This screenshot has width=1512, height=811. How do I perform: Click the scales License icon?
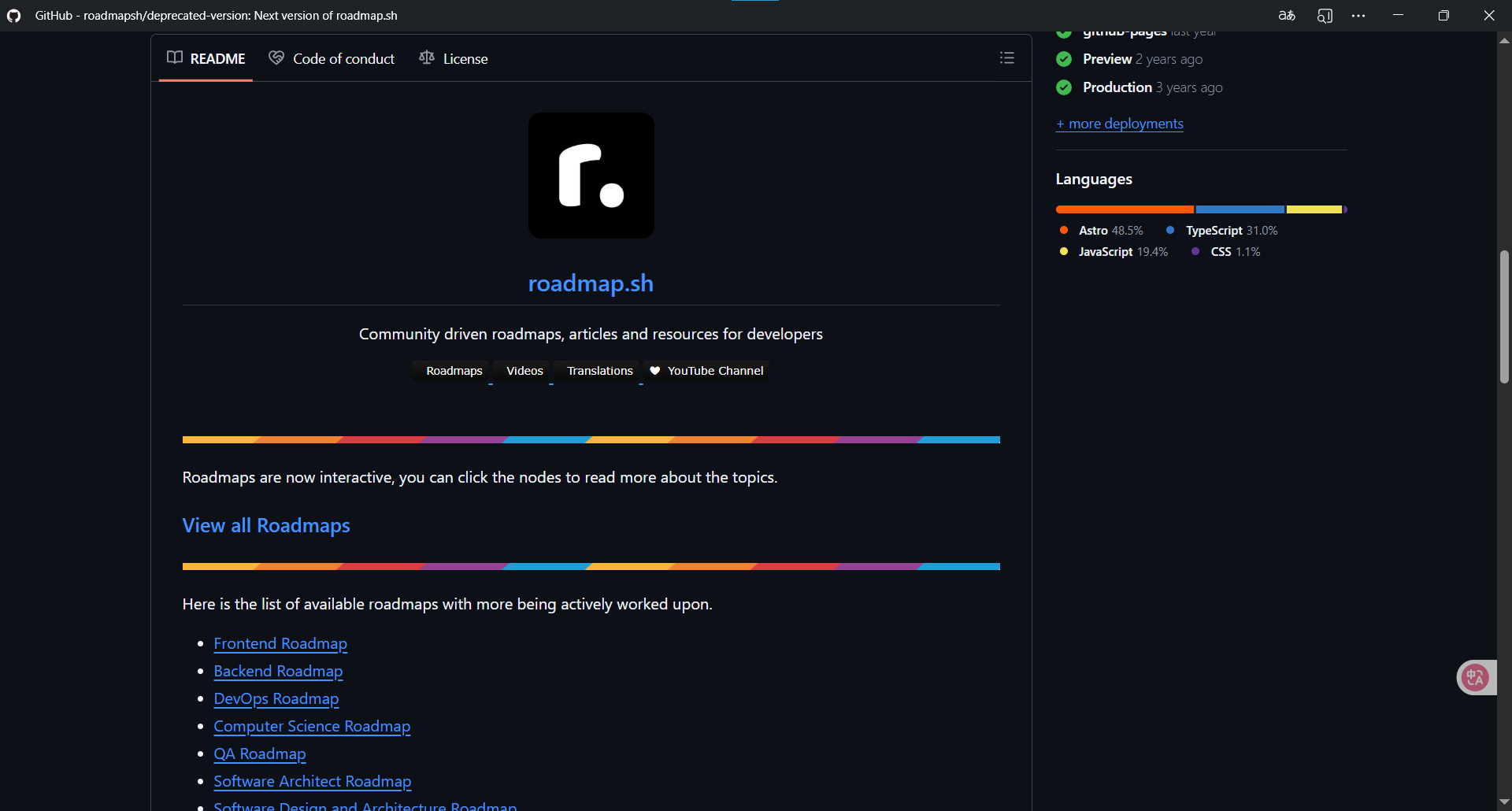427,58
